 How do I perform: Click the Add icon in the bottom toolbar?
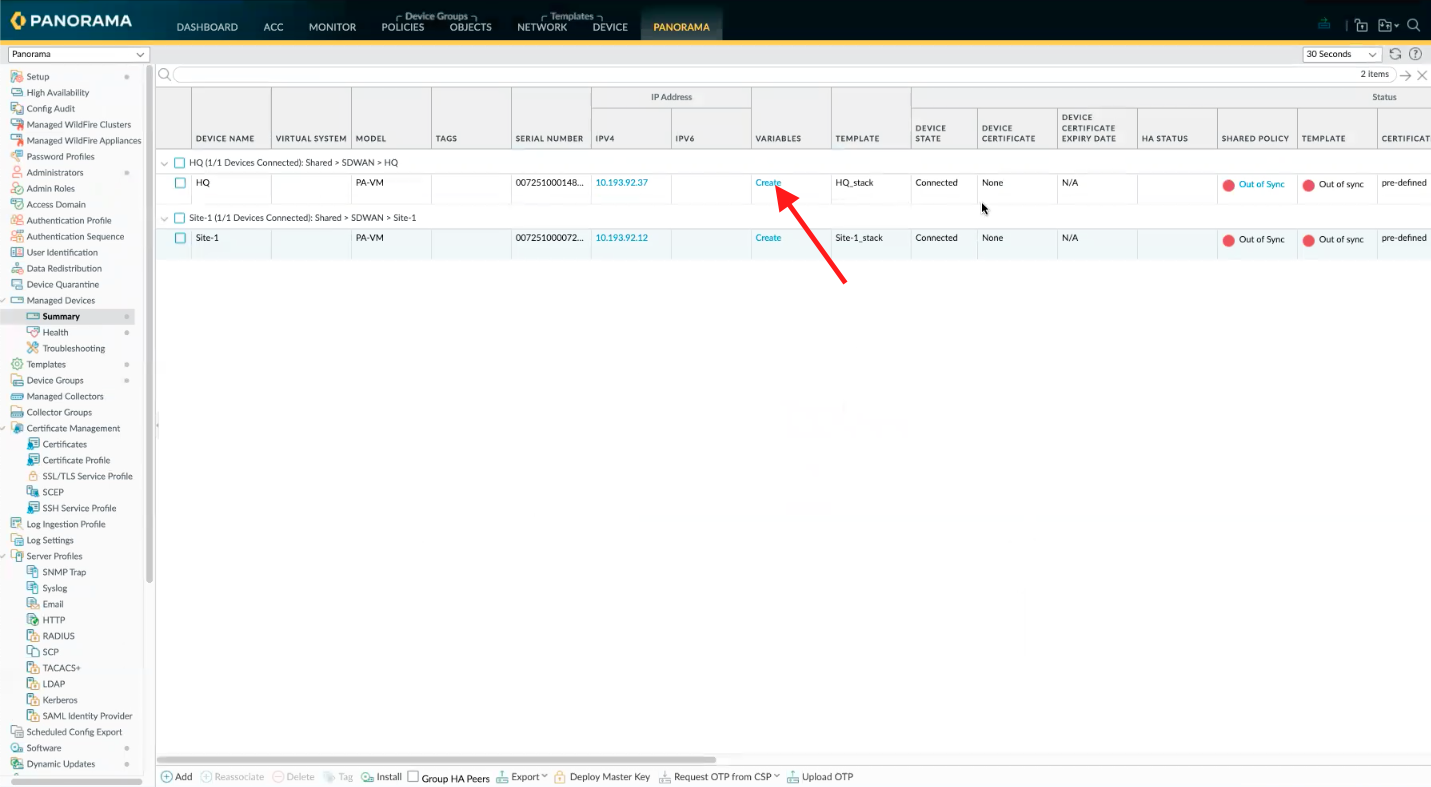166,777
